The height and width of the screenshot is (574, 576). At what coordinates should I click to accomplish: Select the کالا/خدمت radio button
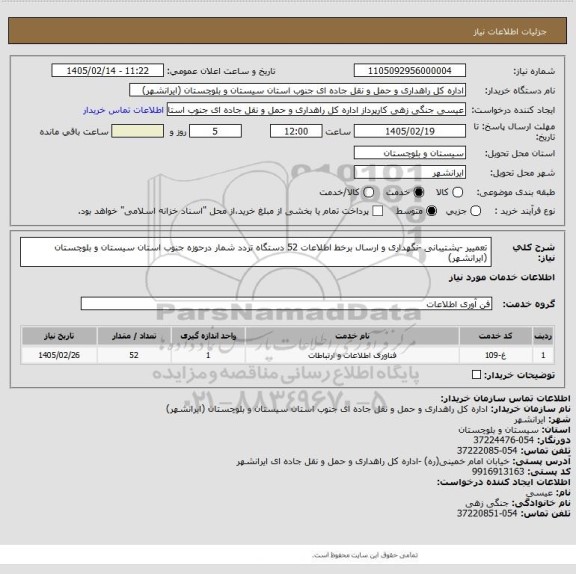[368, 192]
